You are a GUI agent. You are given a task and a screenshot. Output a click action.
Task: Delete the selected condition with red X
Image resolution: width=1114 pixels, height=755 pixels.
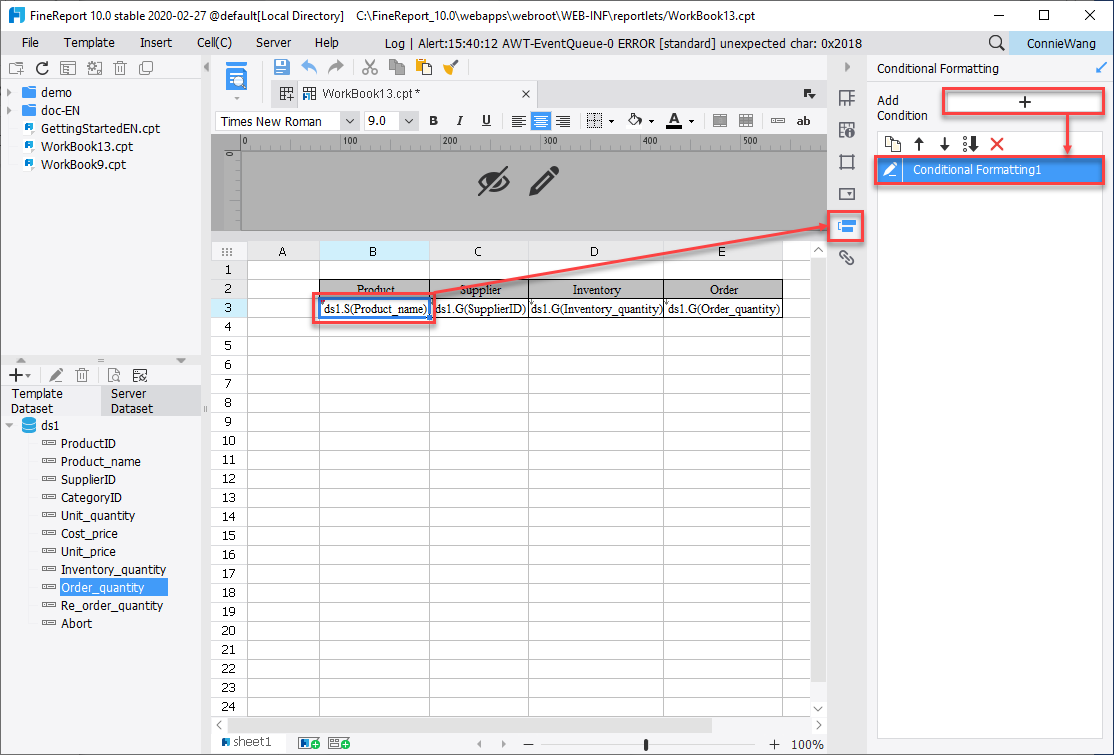[x=994, y=144]
